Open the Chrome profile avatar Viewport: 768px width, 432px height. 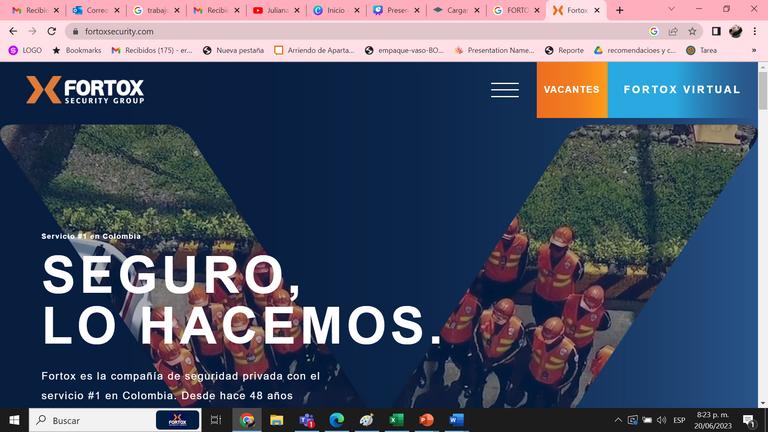pyautogui.click(x=735, y=31)
